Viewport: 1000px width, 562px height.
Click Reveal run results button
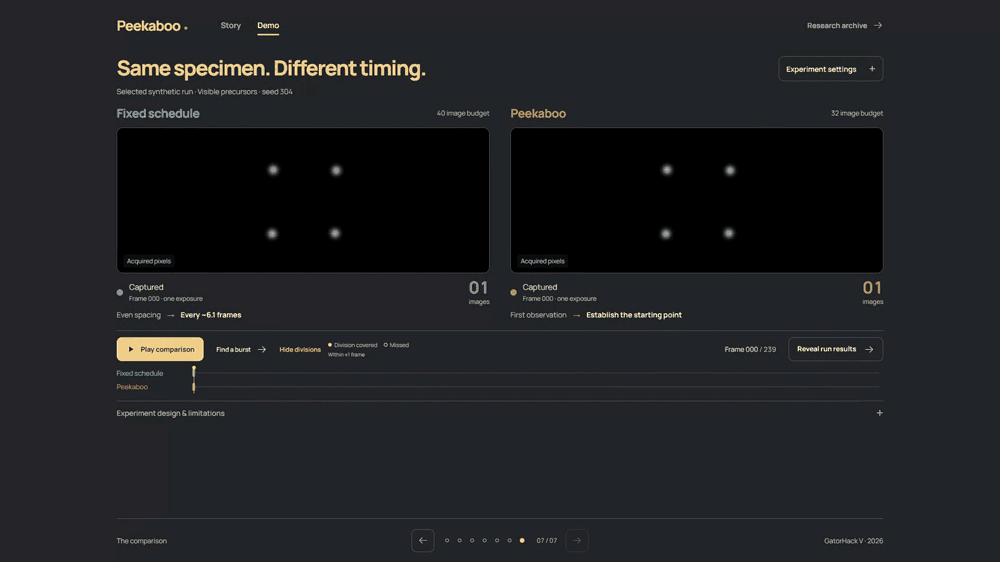click(835, 349)
